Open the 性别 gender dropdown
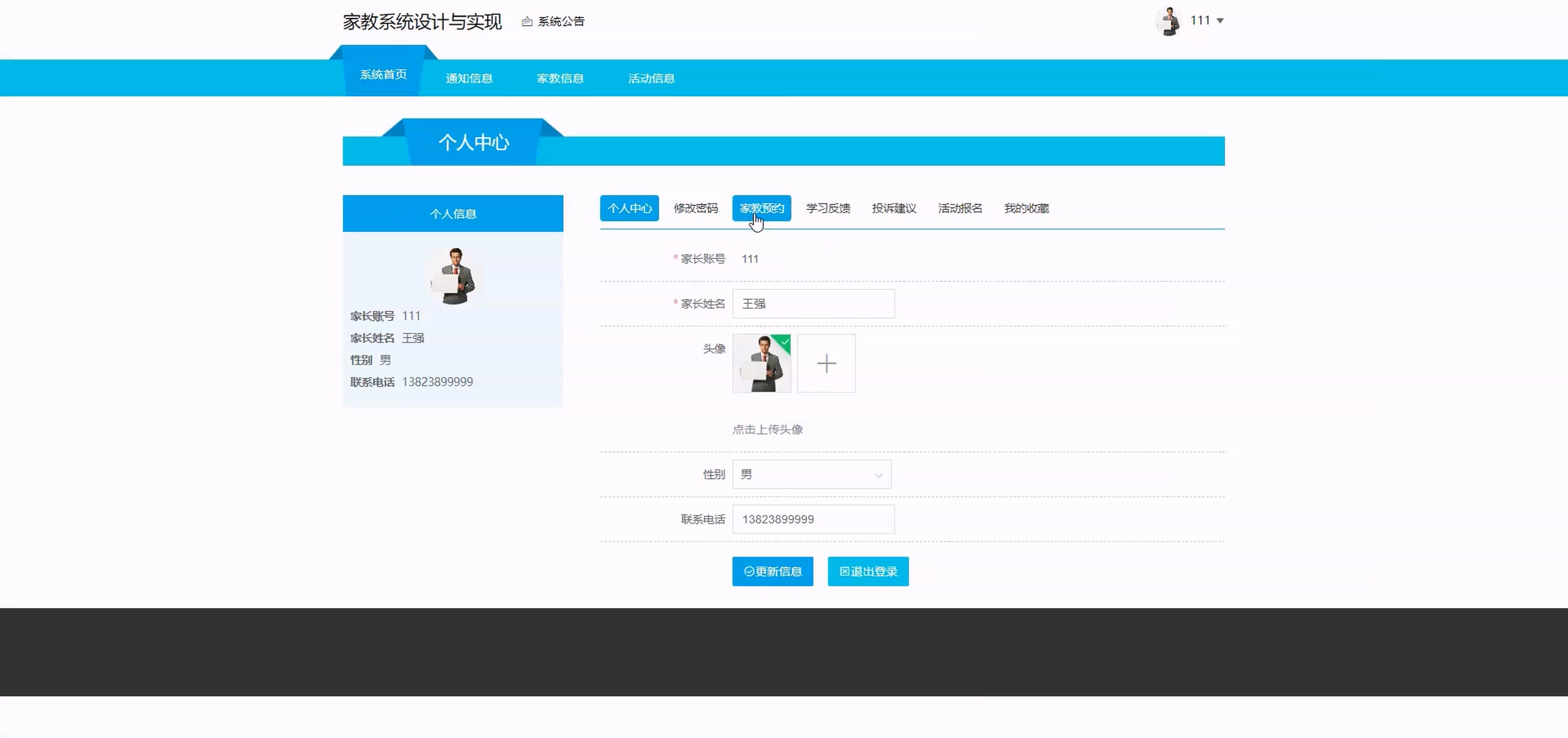 click(811, 475)
